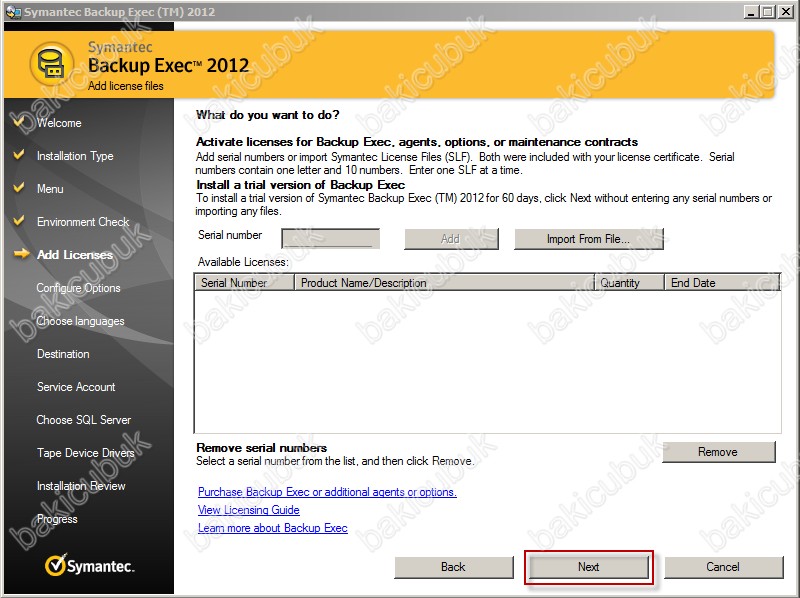Click Next to continue installation
Viewport: 800px width, 598px height.
589,567
